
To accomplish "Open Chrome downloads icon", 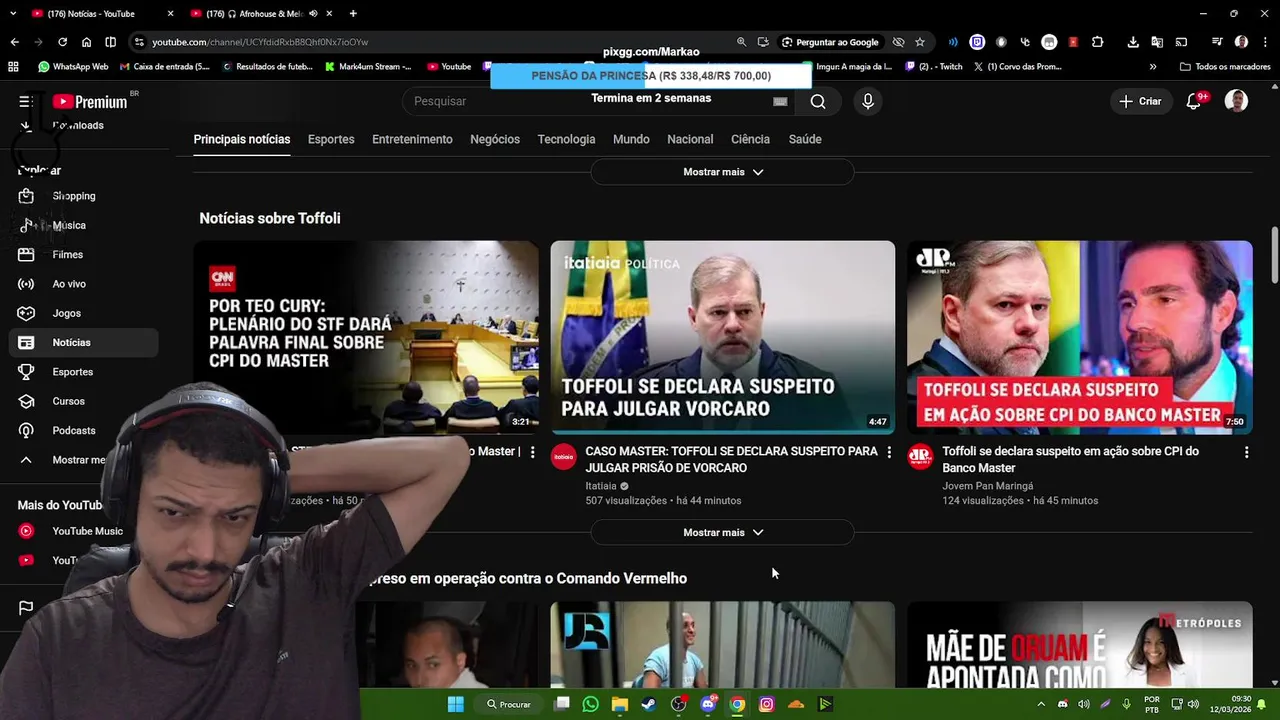I will pos(1133,42).
